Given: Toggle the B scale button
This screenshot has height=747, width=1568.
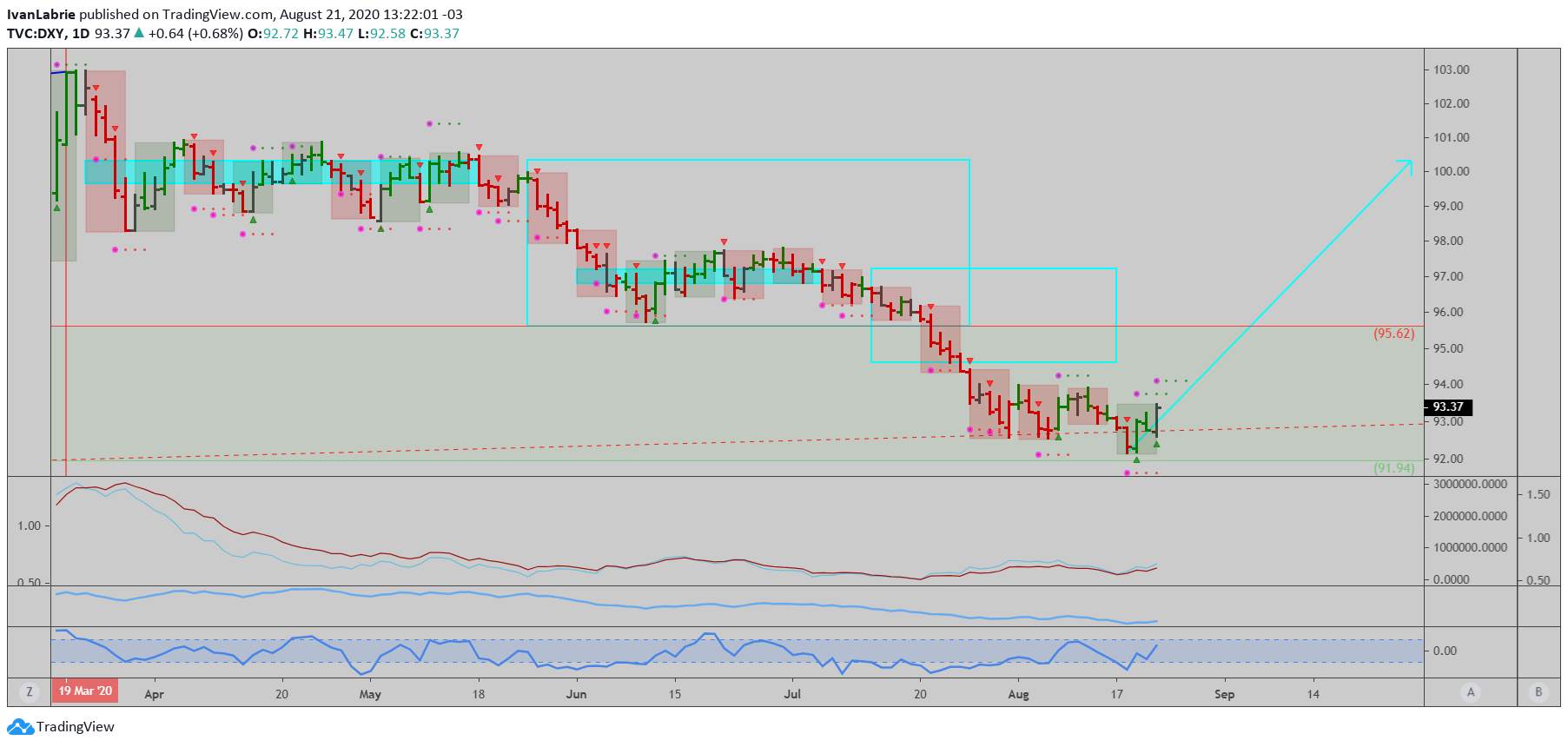Looking at the screenshot, I should tap(1538, 692).
